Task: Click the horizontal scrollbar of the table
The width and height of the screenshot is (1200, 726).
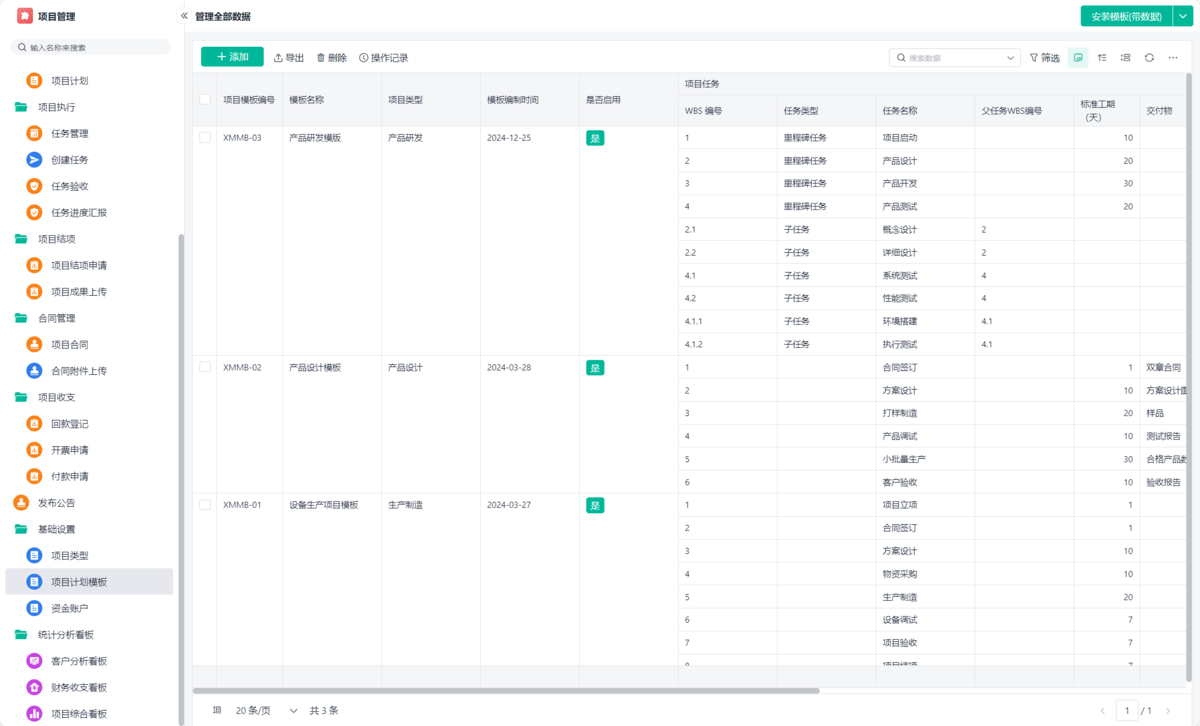Action: tap(506, 690)
